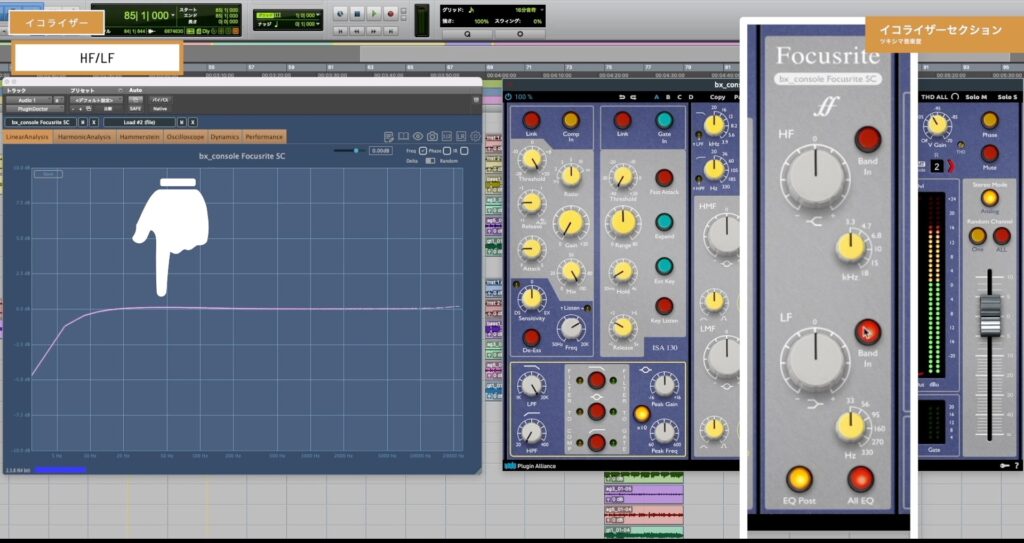Toggle the EQ Post button
Screen dimensions: 1024x543
pos(799,479)
